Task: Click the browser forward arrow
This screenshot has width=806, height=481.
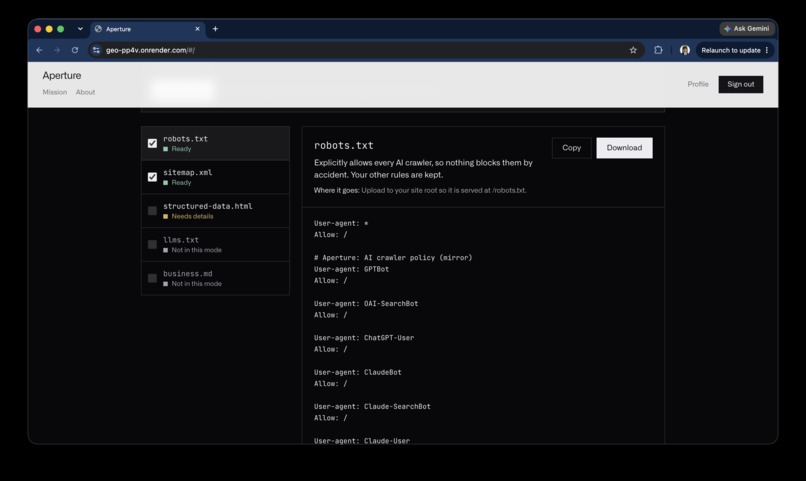Action: point(57,50)
